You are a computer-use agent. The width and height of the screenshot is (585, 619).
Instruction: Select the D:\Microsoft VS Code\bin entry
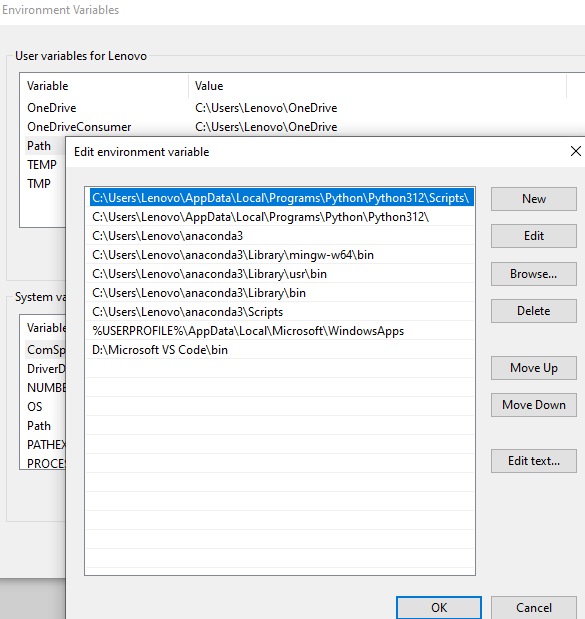[x=280, y=350]
